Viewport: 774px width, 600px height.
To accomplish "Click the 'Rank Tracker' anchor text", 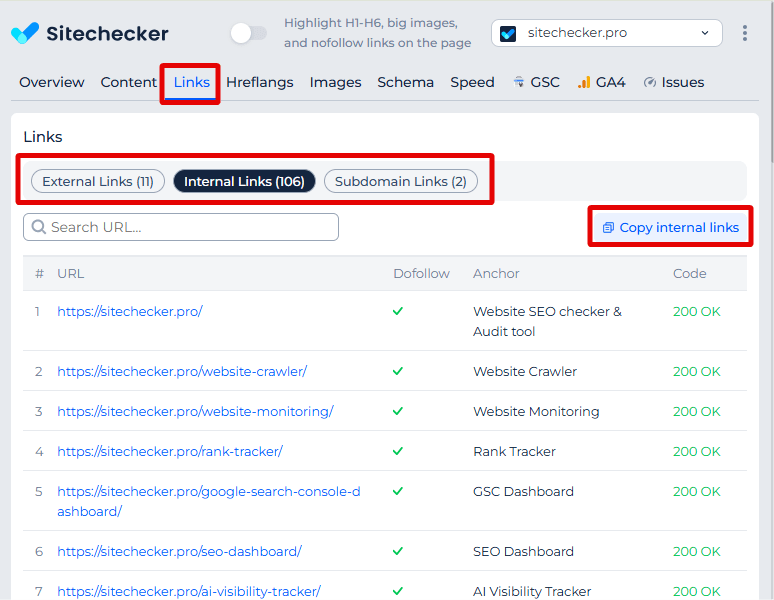I will (x=514, y=451).
